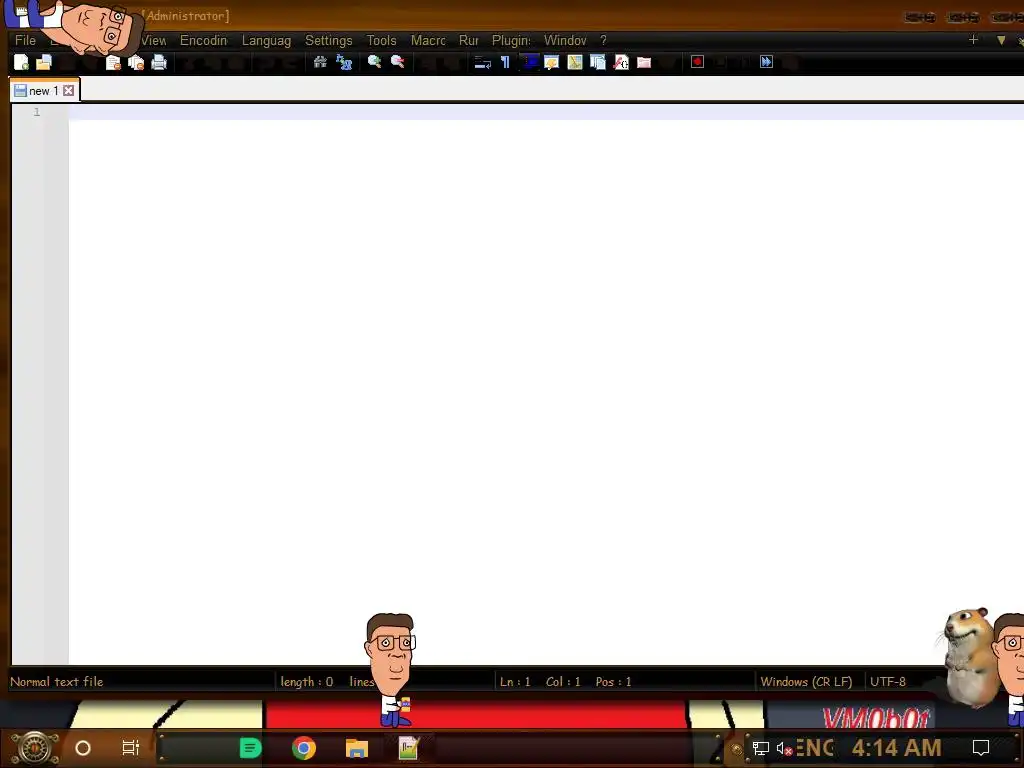Click the Zoom Out magnifier icon
Image resolution: width=1024 pixels, height=768 pixels.
coord(397,62)
